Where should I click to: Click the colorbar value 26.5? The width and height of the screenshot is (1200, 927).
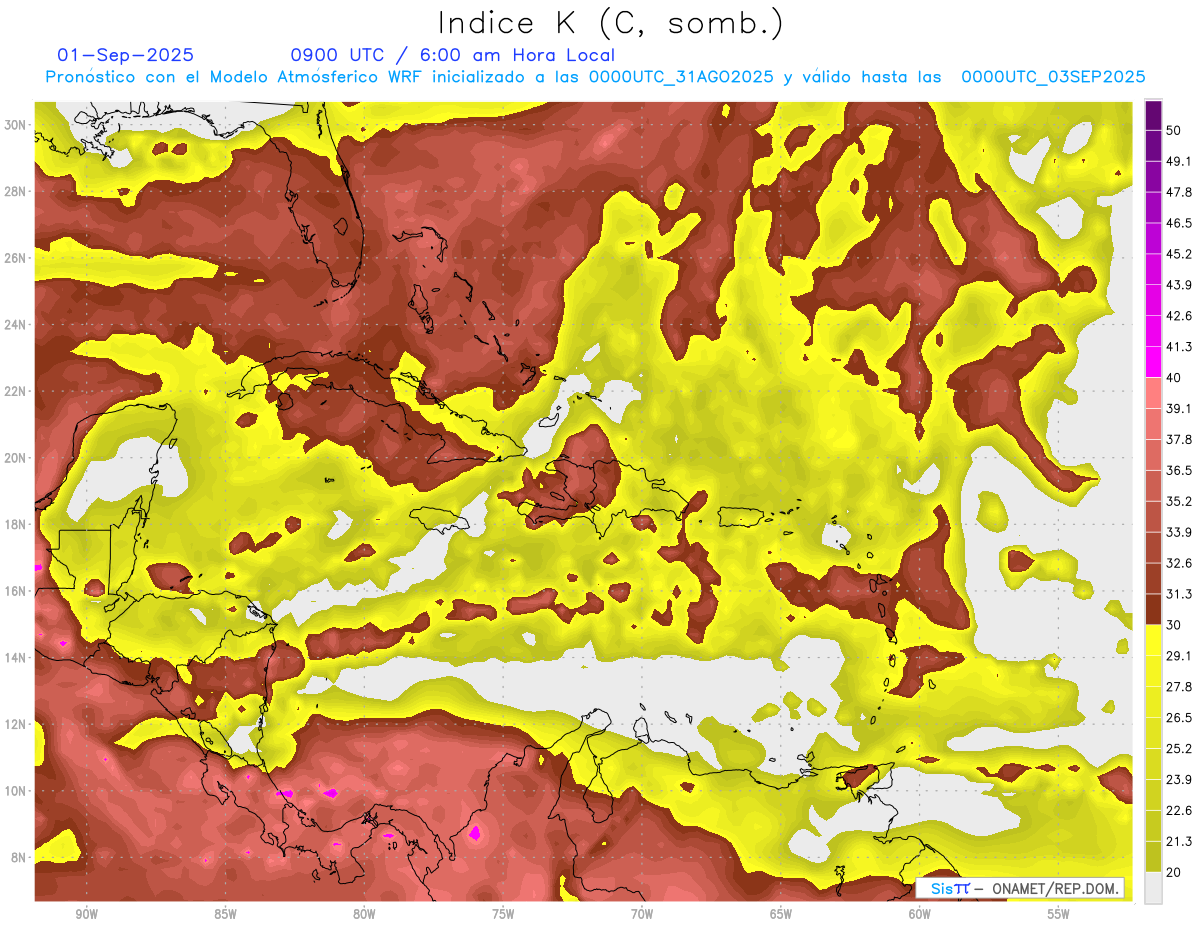[x=1179, y=718]
